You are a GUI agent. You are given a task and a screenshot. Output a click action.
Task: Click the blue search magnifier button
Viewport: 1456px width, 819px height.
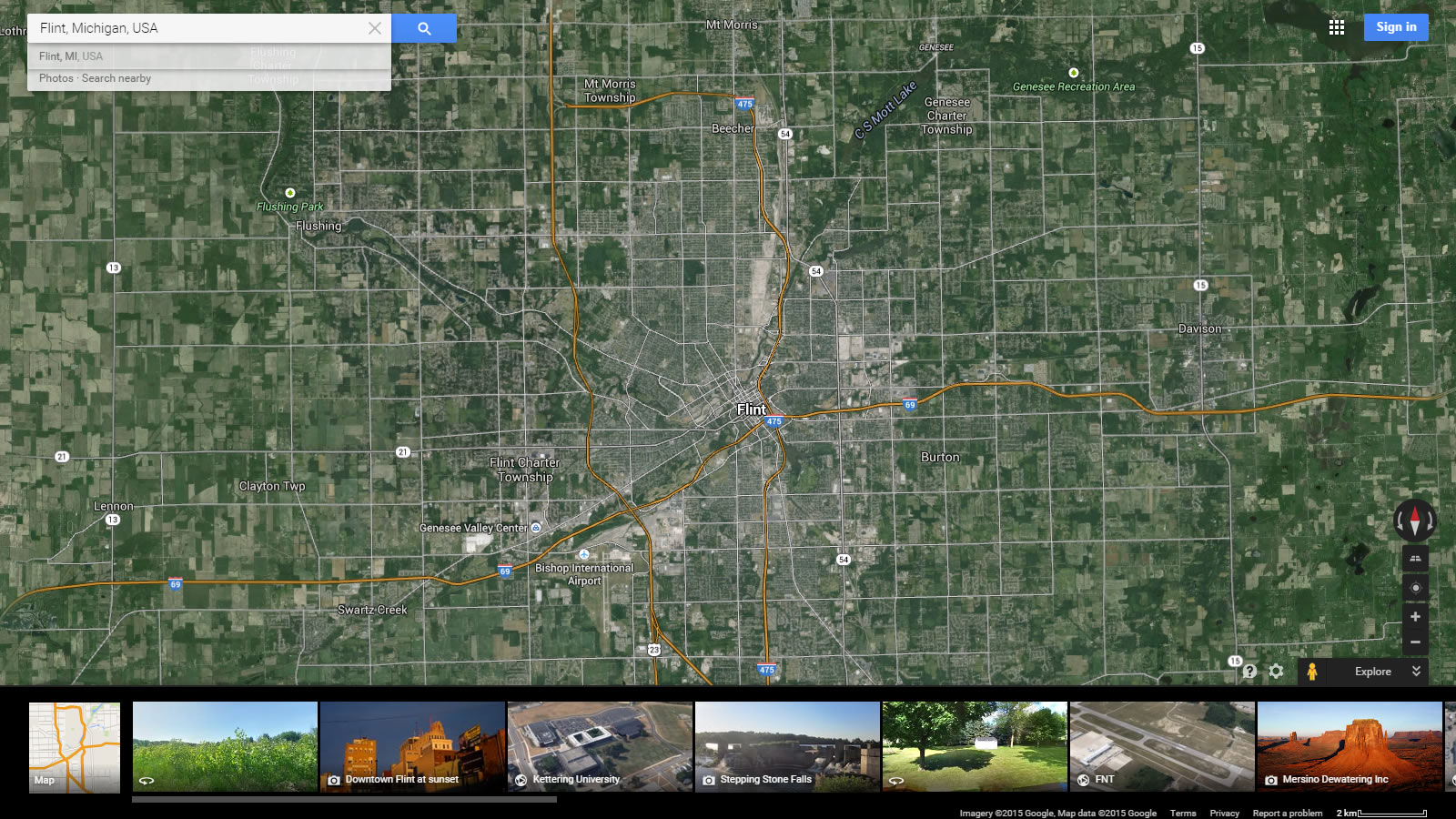coord(424,28)
